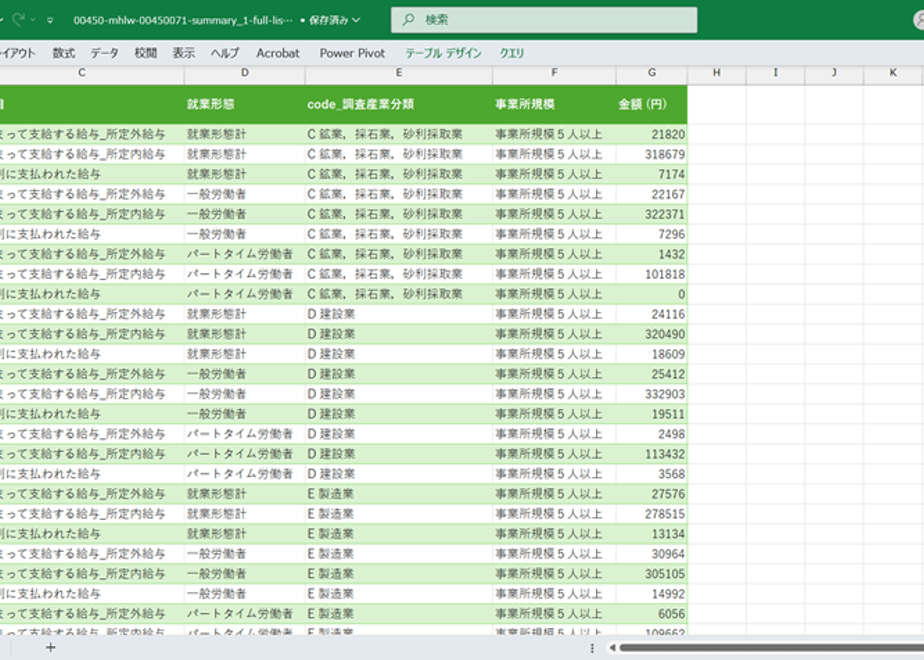This screenshot has width=924, height=660.
Task: Expand the 保存済み save status dropdown
Action: [x=356, y=20]
